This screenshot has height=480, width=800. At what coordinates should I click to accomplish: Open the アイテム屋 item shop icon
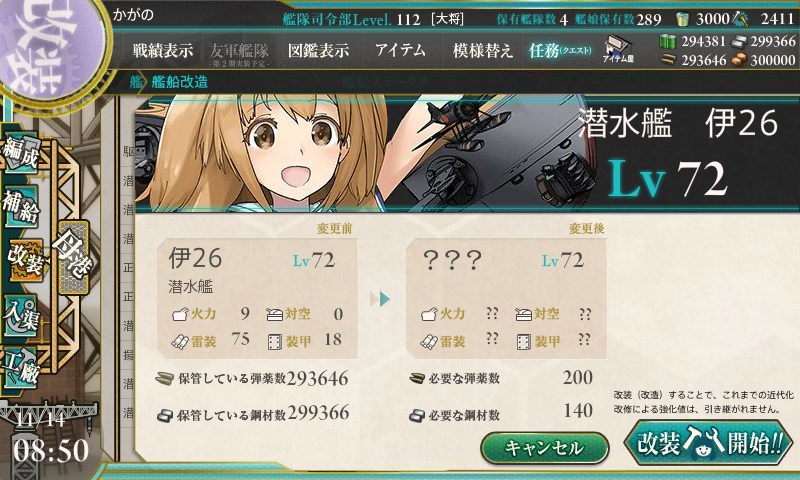pyautogui.click(x=618, y=50)
